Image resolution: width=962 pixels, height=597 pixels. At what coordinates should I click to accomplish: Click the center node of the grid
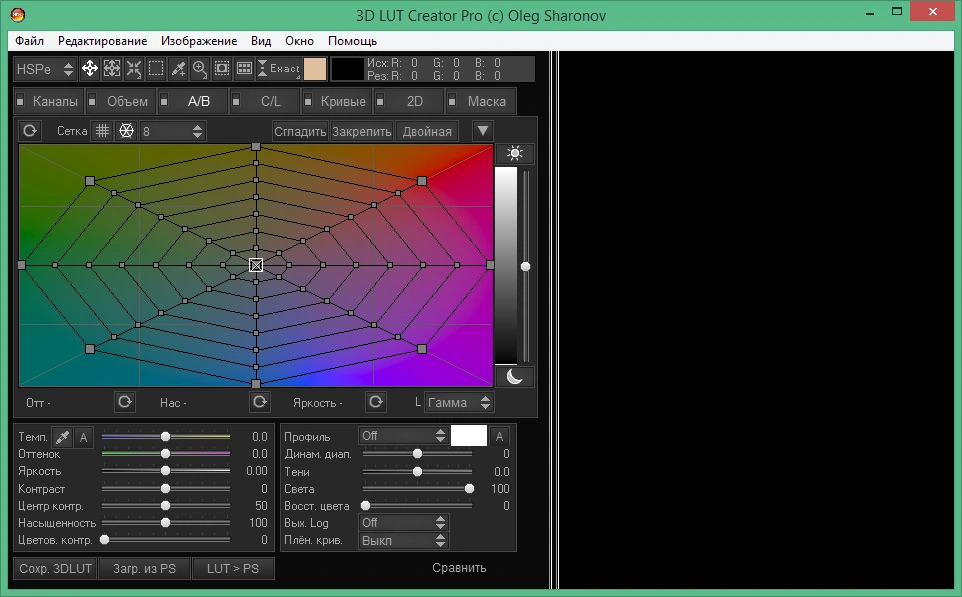pyautogui.click(x=256, y=265)
